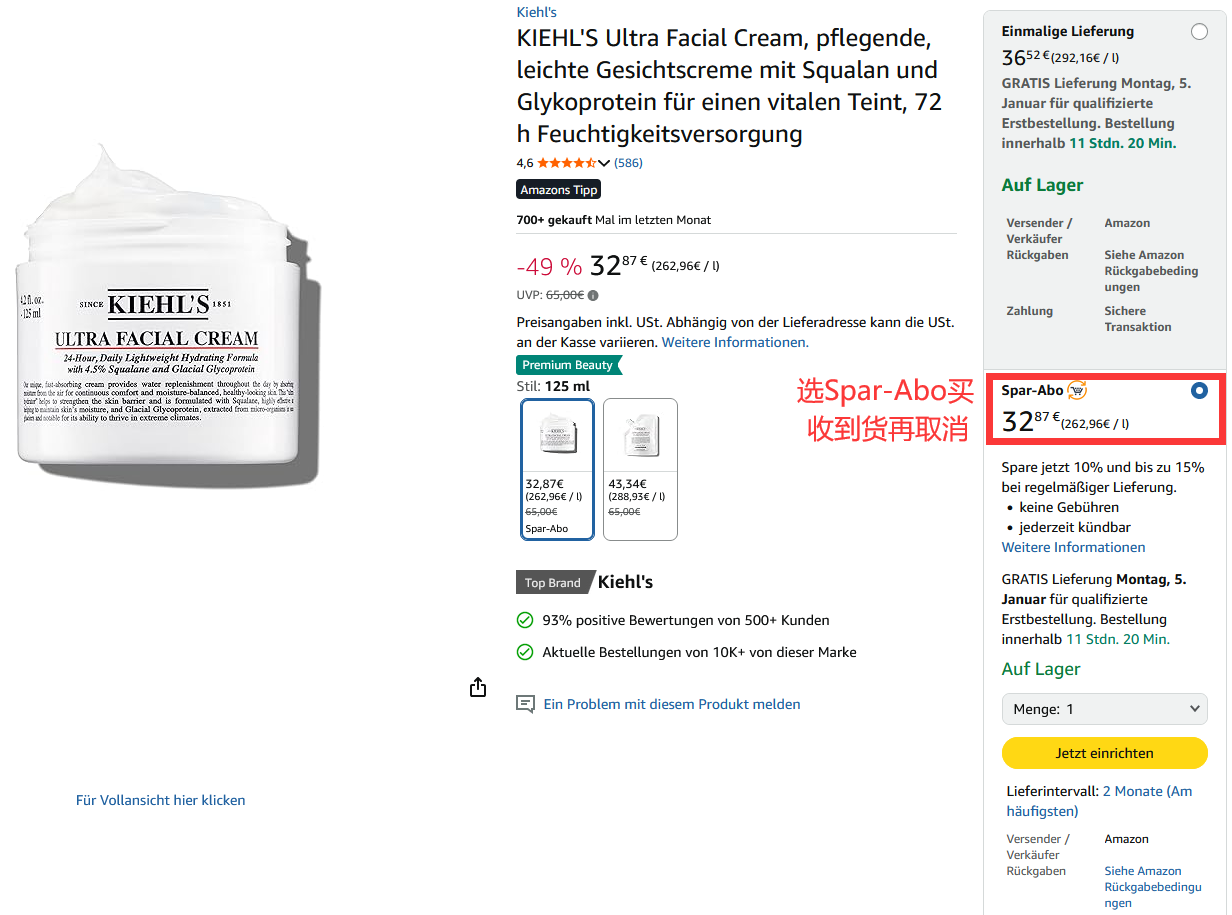Screen dimensions: 1232x915
Task: Select the 43,34€ refill pouch style
Action: (x=640, y=469)
